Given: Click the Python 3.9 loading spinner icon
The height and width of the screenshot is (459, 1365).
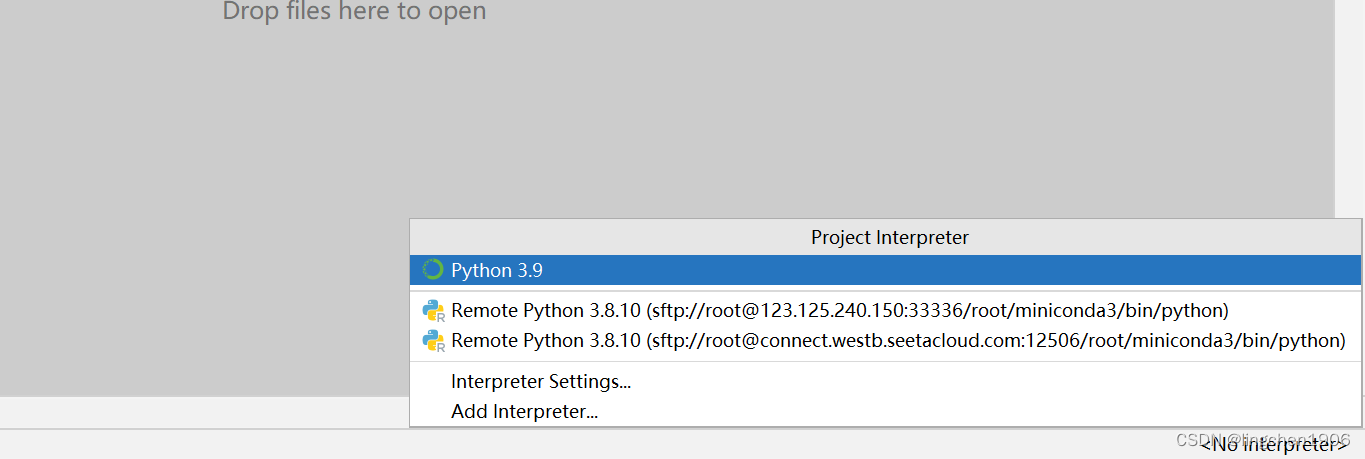Looking at the screenshot, I should point(432,270).
